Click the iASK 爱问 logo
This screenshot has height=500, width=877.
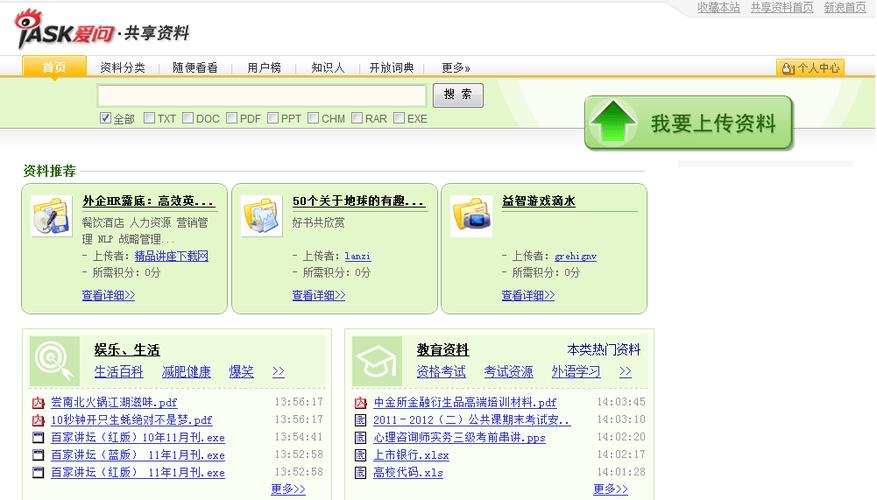click(x=62, y=30)
